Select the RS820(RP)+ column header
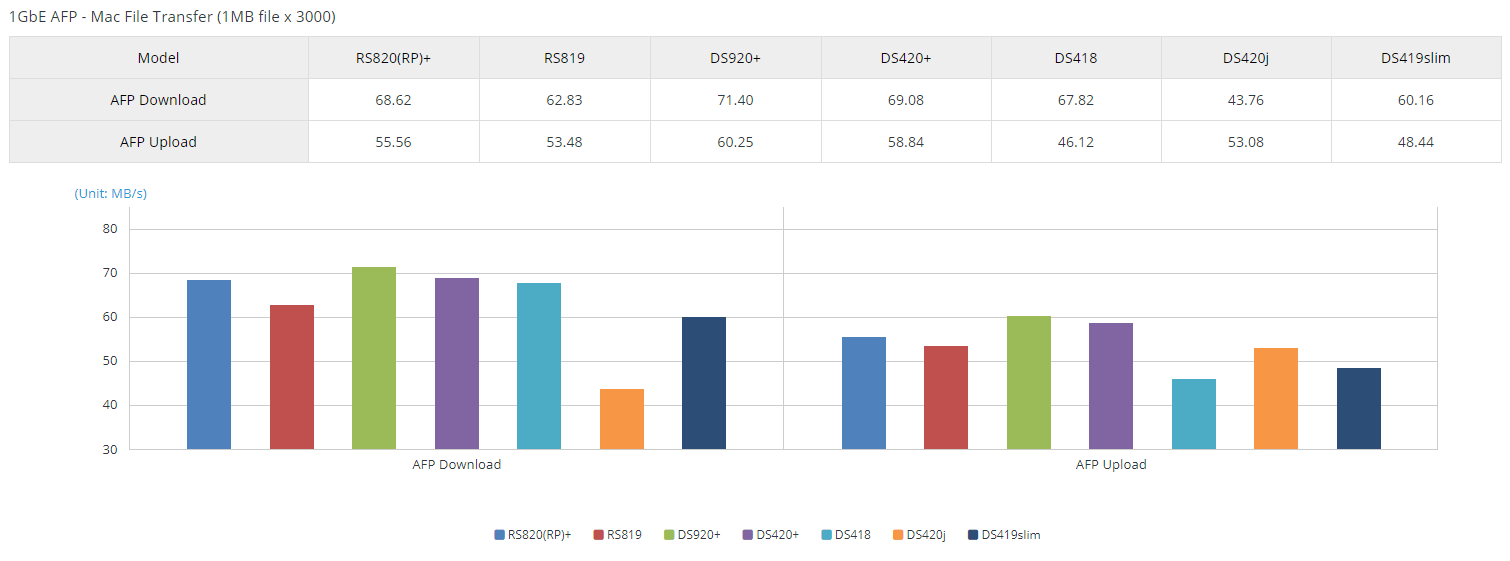This screenshot has width=1510, height=561. tap(394, 58)
